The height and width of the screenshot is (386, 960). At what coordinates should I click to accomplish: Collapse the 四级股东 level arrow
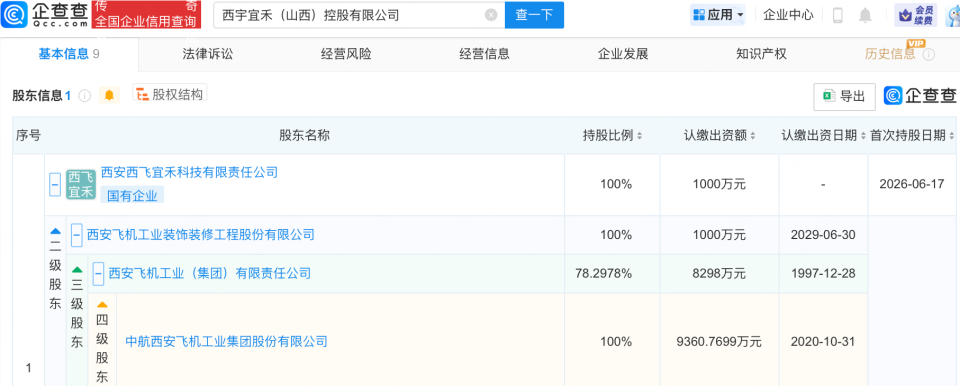tap(102, 304)
